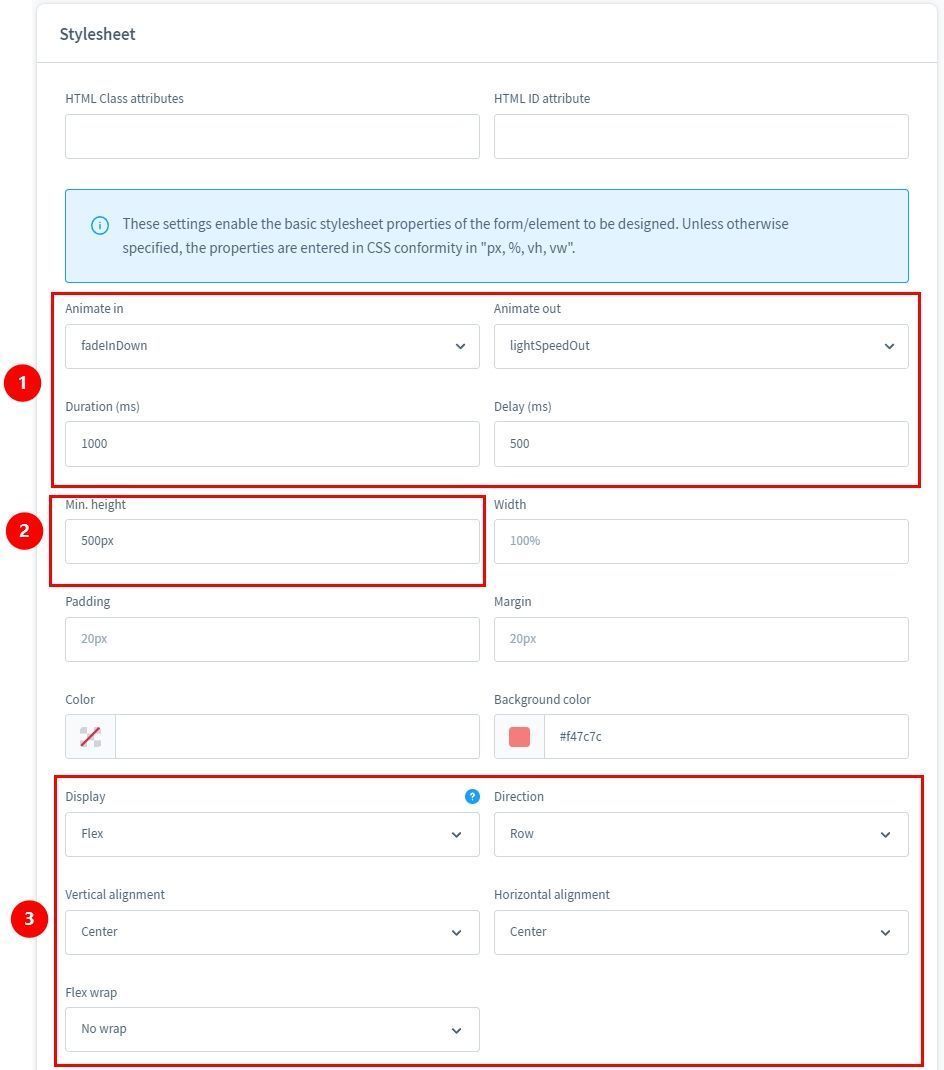Click the HTML ID attribute field
This screenshot has height=1070, width=944.
click(700, 136)
